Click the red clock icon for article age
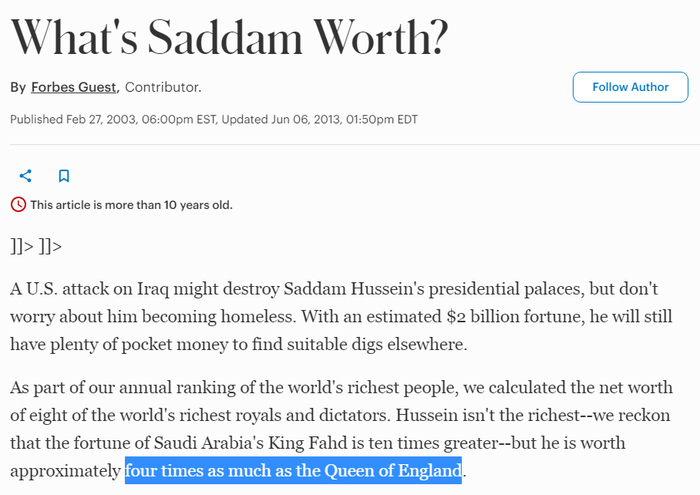 click(18, 205)
